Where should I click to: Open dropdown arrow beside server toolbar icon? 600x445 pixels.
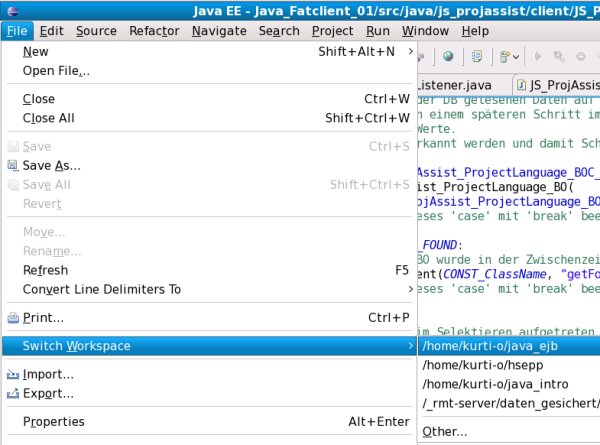tap(518, 56)
